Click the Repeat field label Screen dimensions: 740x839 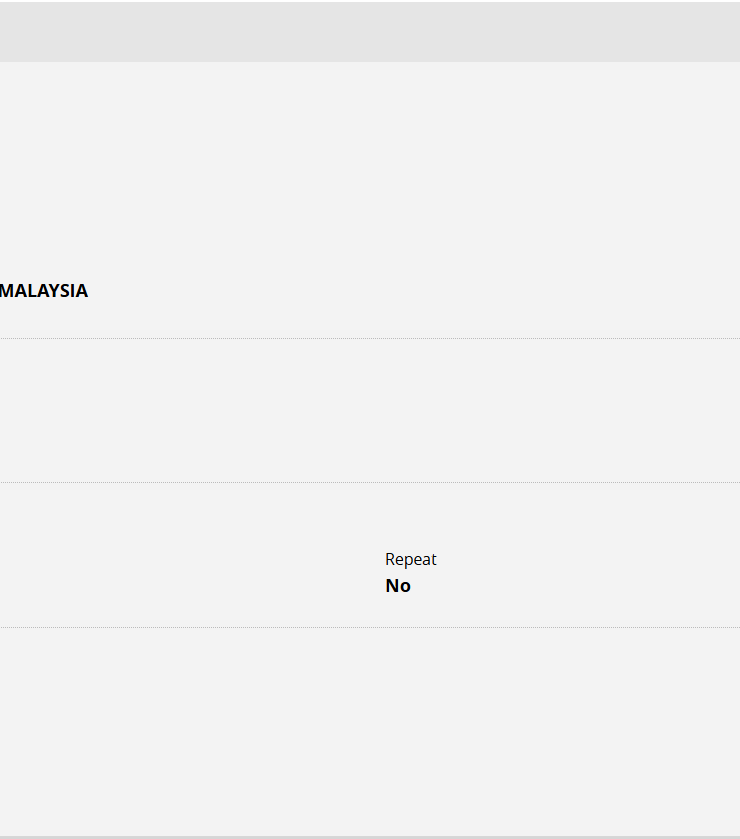click(x=410, y=559)
